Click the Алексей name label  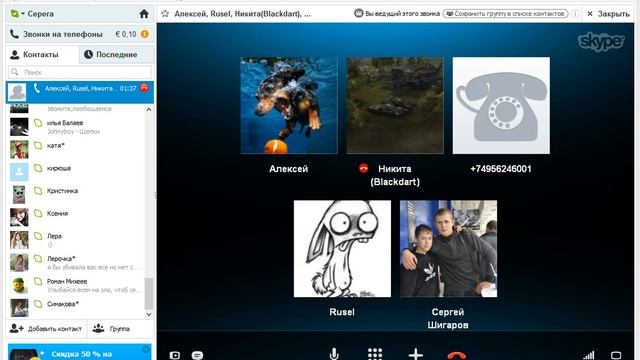(x=289, y=169)
